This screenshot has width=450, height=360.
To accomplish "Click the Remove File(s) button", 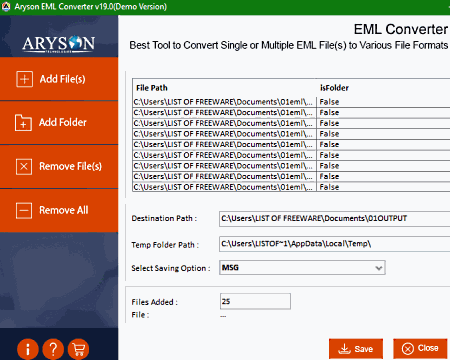I will [59, 166].
